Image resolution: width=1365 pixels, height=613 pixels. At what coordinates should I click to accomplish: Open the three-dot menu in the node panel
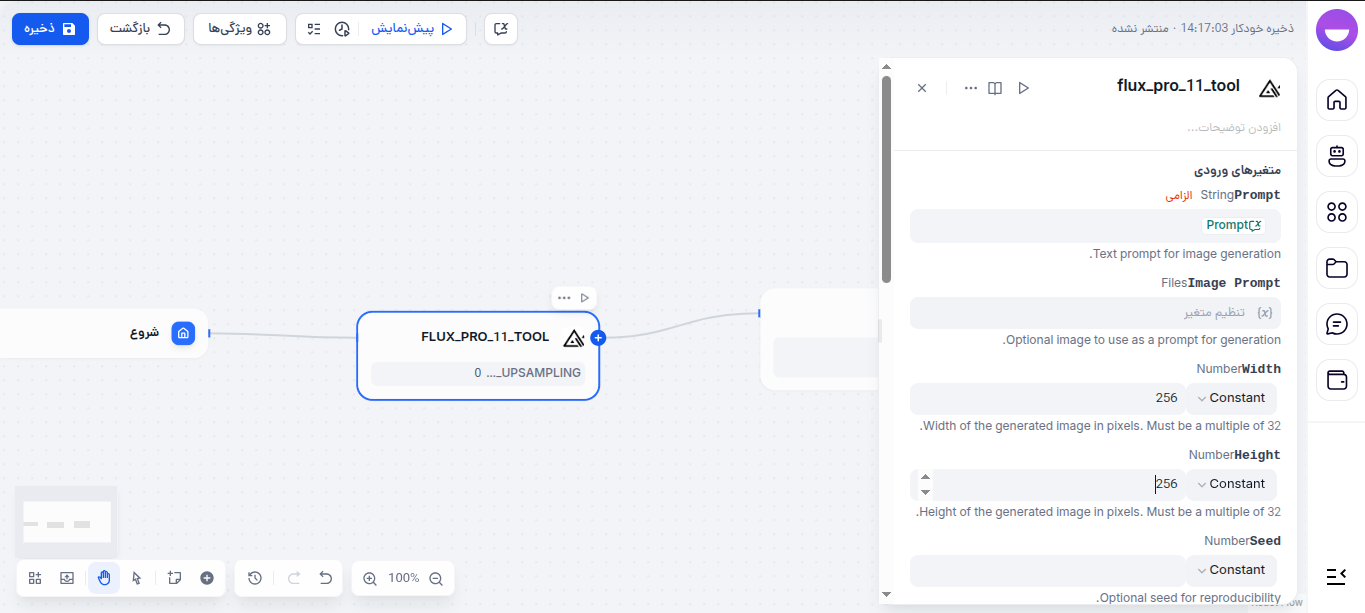click(x=970, y=88)
